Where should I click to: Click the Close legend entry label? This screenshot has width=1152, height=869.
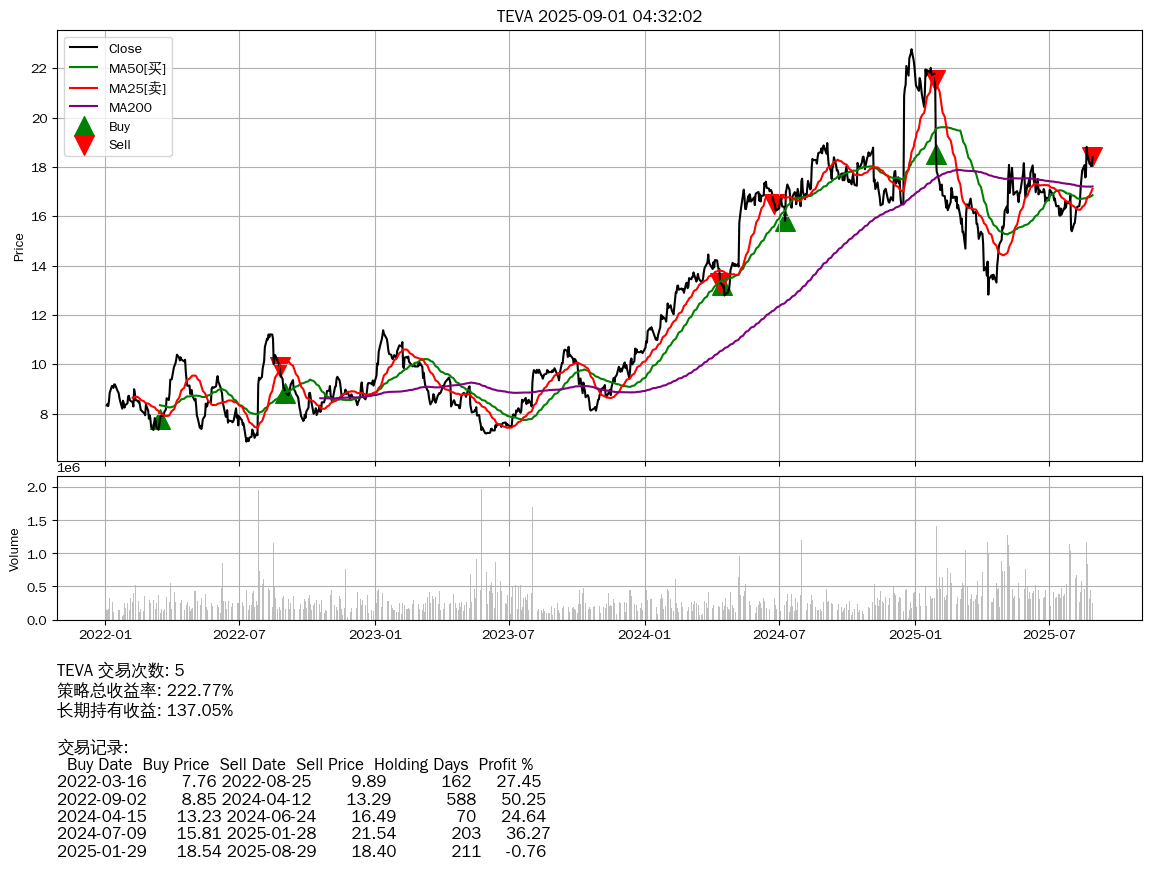click(x=125, y=49)
